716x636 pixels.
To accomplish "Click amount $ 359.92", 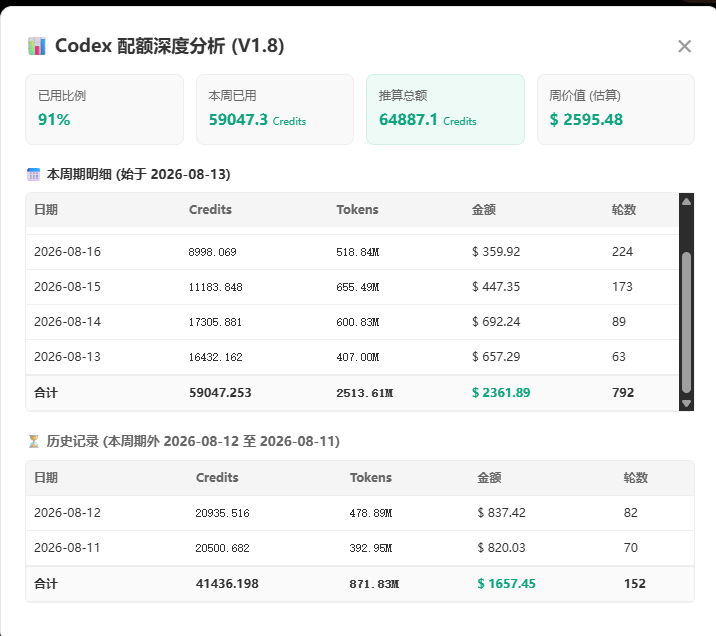I will (x=496, y=252).
